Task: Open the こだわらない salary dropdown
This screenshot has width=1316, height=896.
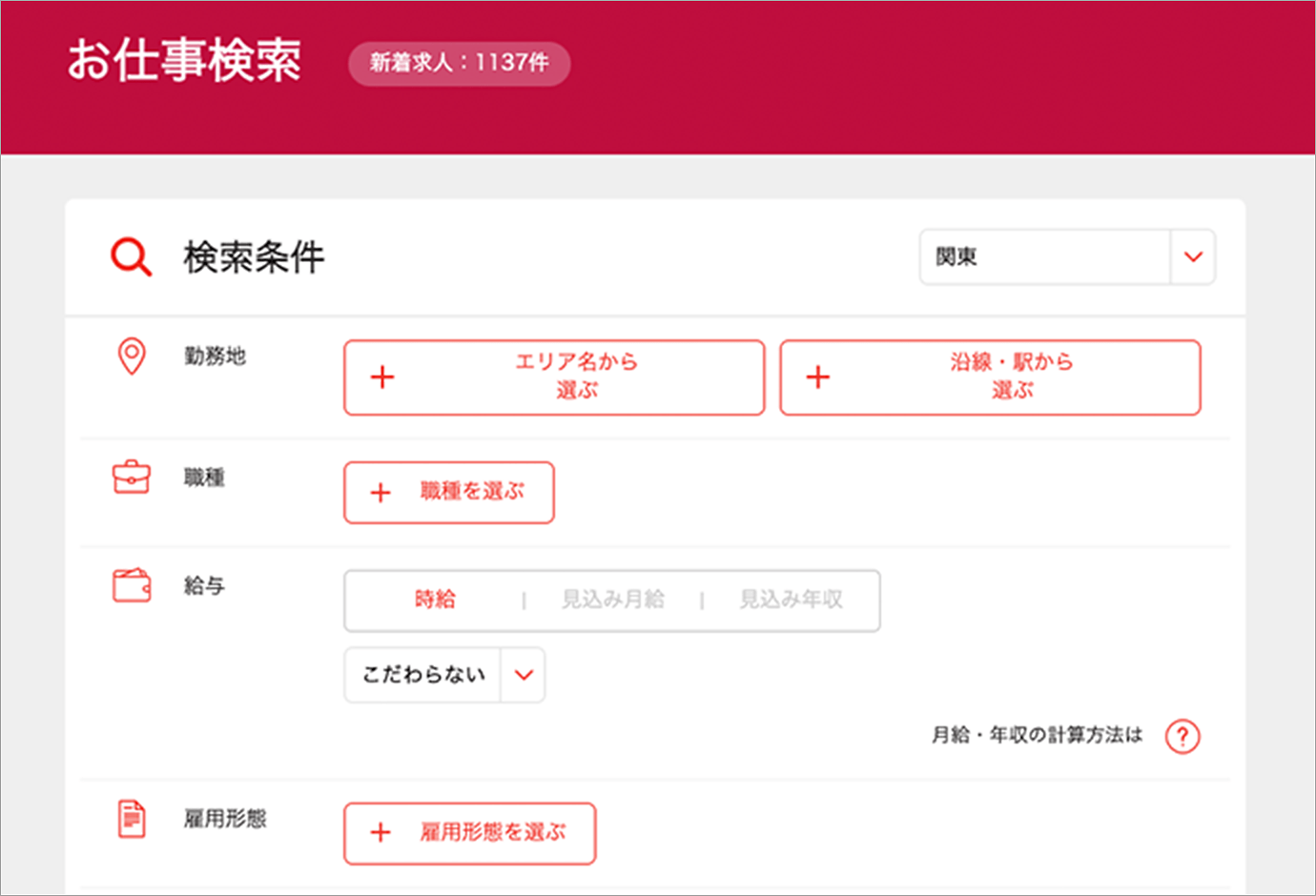Action: click(x=444, y=675)
